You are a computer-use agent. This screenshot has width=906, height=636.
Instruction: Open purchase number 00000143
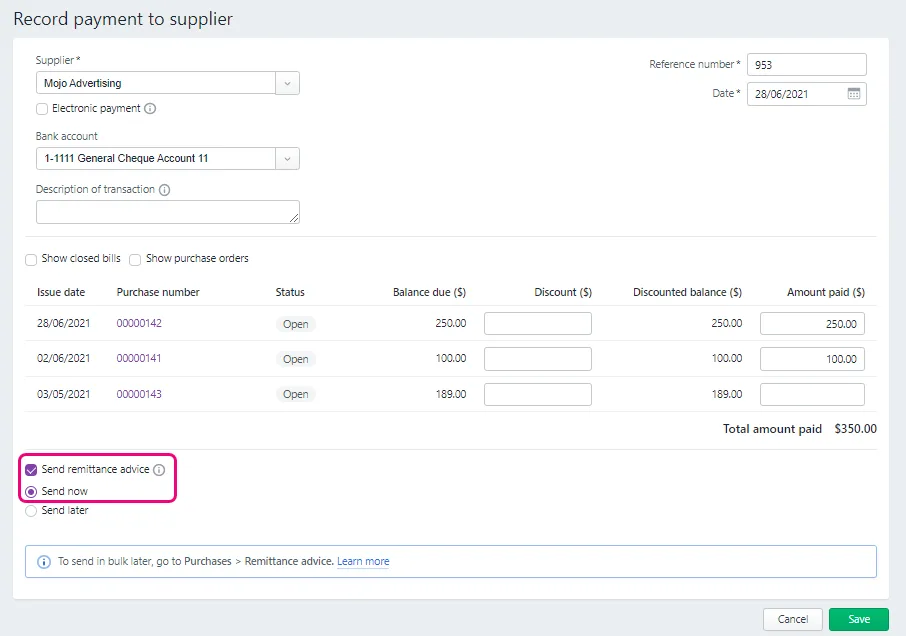[x=139, y=394]
